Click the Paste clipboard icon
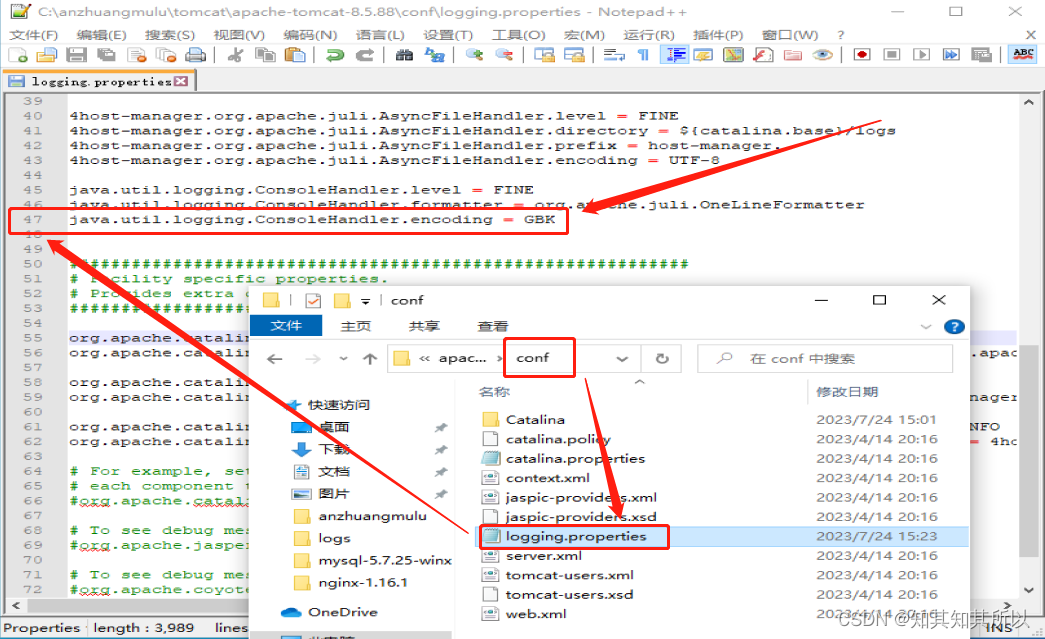 295,55
